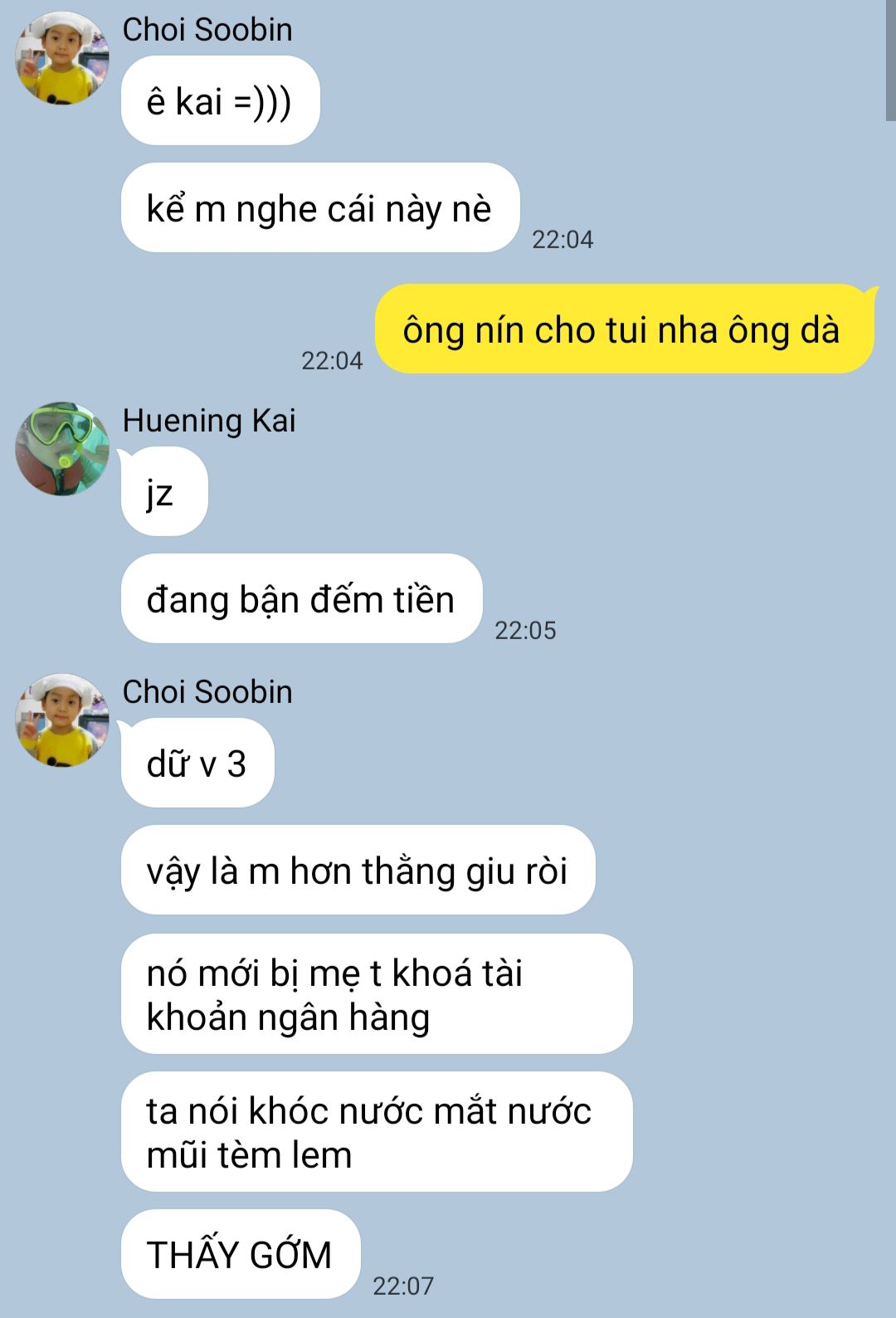Select the 'khóc nước mắt nước mũi' bubble
Screen dimensions: 896x1318
tap(377, 1131)
